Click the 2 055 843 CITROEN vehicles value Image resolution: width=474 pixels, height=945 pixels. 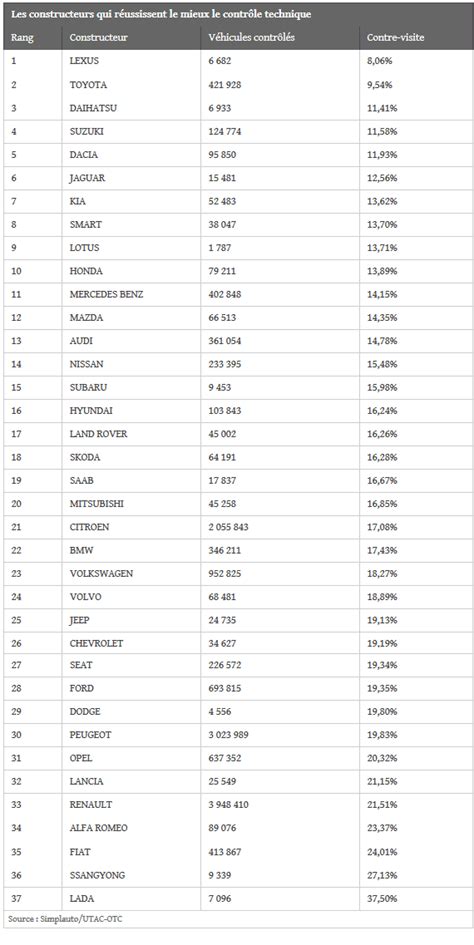pyautogui.click(x=228, y=527)
